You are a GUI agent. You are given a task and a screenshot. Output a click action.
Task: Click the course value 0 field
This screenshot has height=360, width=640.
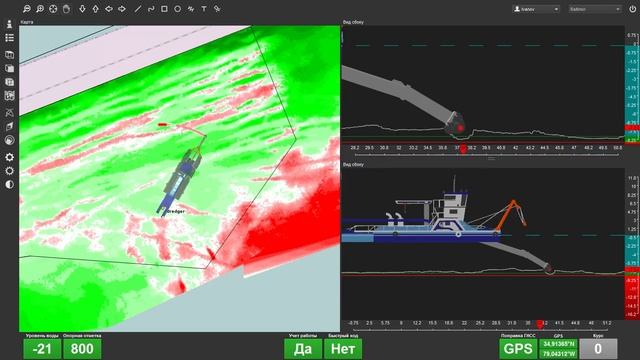598,349
